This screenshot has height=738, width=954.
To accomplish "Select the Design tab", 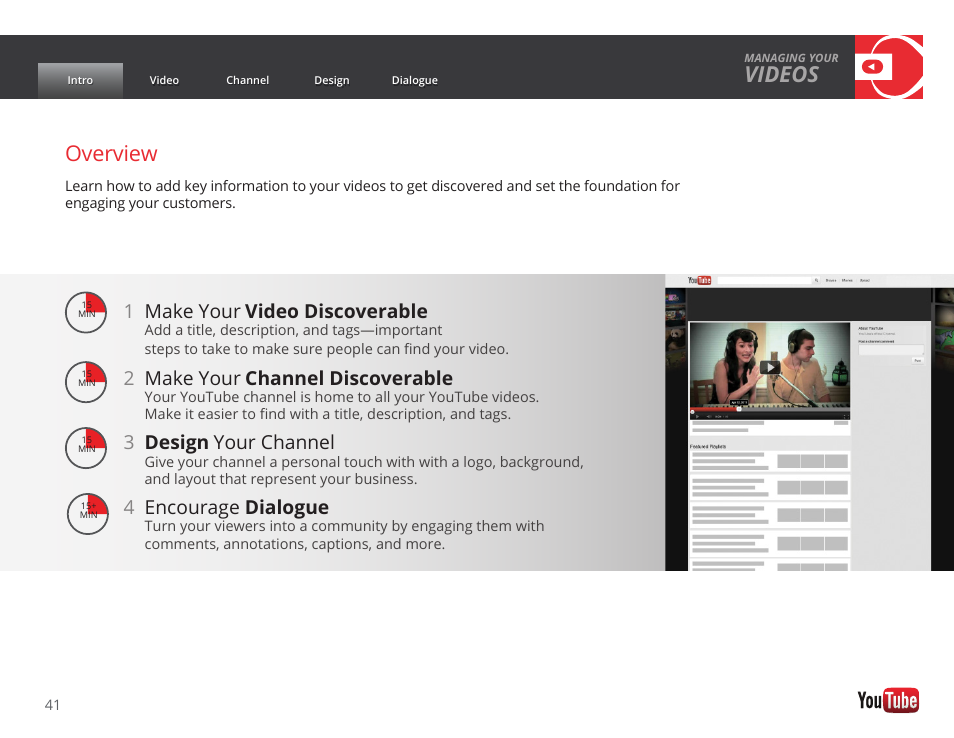I will tap(331, 81).
